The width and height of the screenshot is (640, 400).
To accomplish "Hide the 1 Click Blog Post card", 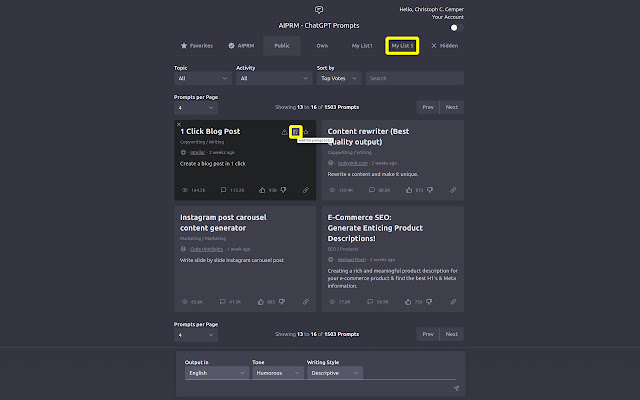I will pyautogui.click(x=178, y=124).
